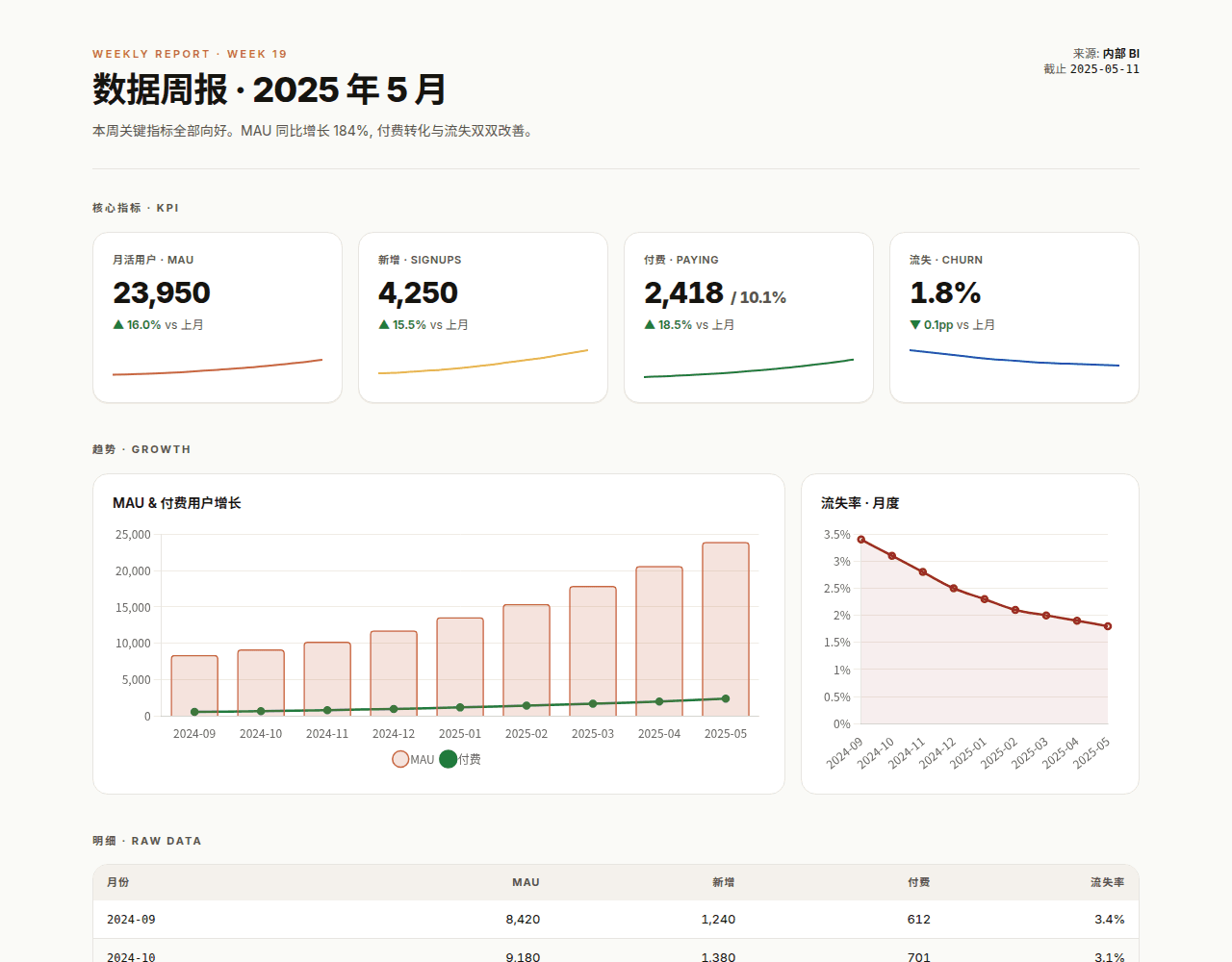Click the 2025-04 MAU bar in the chart

659,641
